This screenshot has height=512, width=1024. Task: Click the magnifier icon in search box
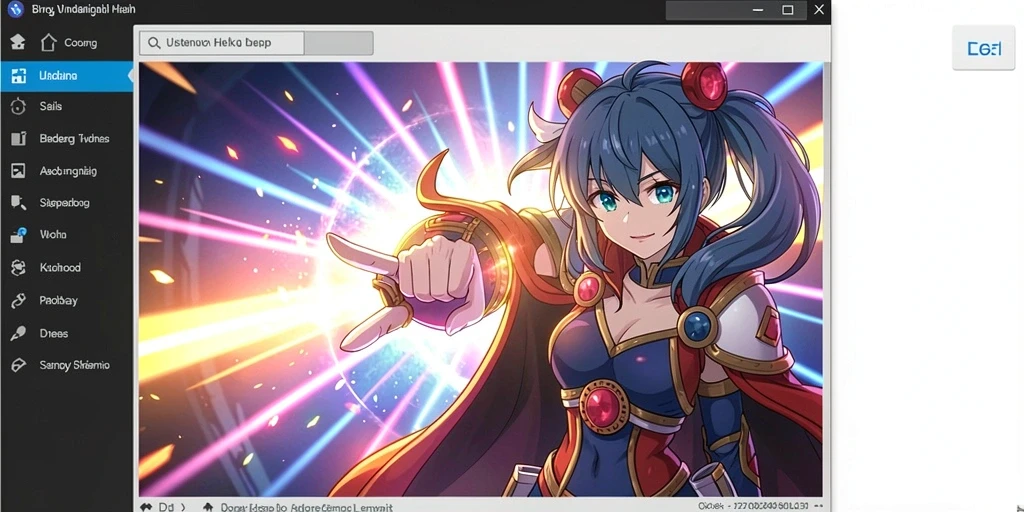coord(154,43)
